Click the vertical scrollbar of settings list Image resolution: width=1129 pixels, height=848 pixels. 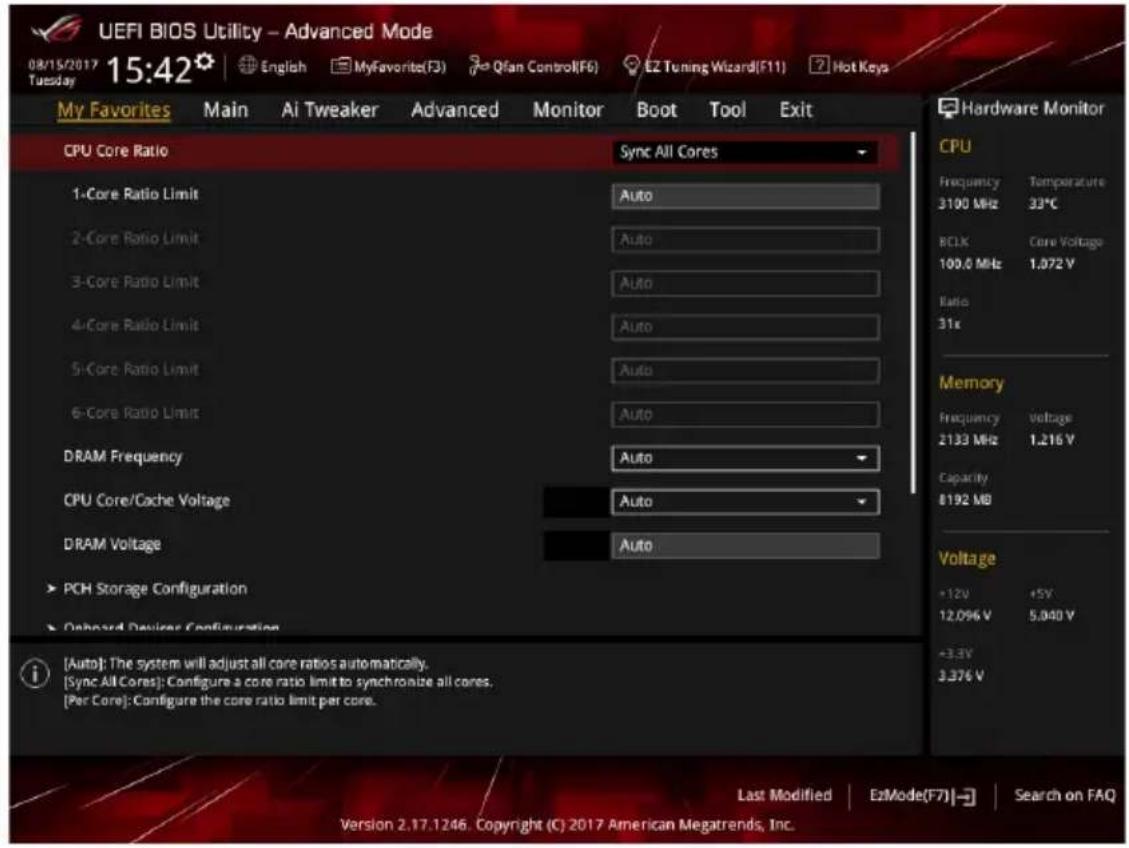pos(913,313)
